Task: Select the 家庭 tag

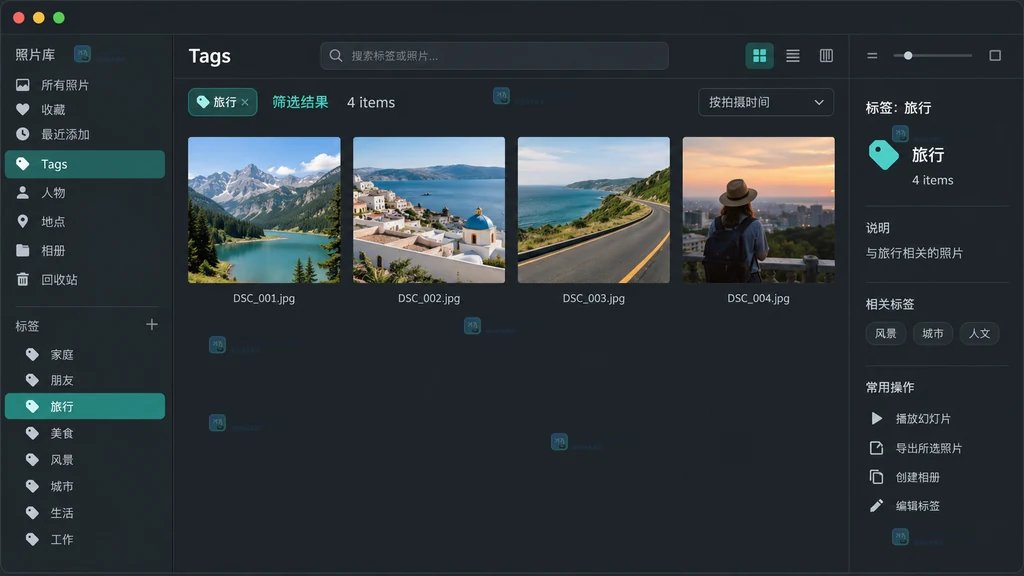Action: 85,355
